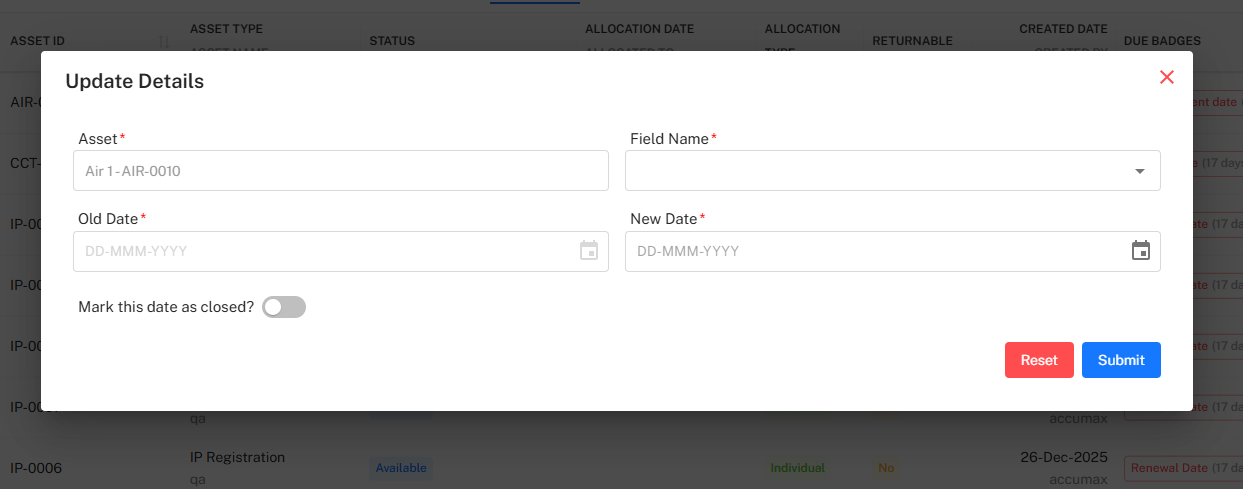Open the New Date calendar picker icon

pyautogui.click(x=1140, y=251)
